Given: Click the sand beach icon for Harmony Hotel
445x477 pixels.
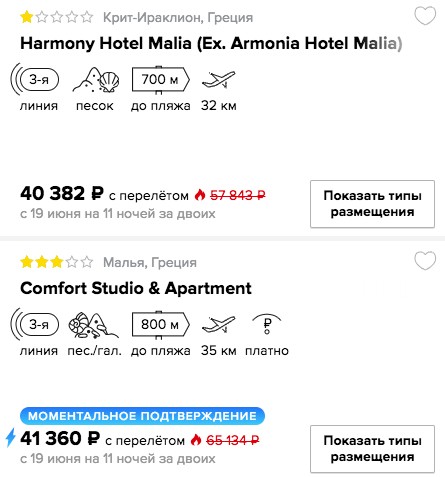Looking at the screenshot, I should click(x=95, y=80).
